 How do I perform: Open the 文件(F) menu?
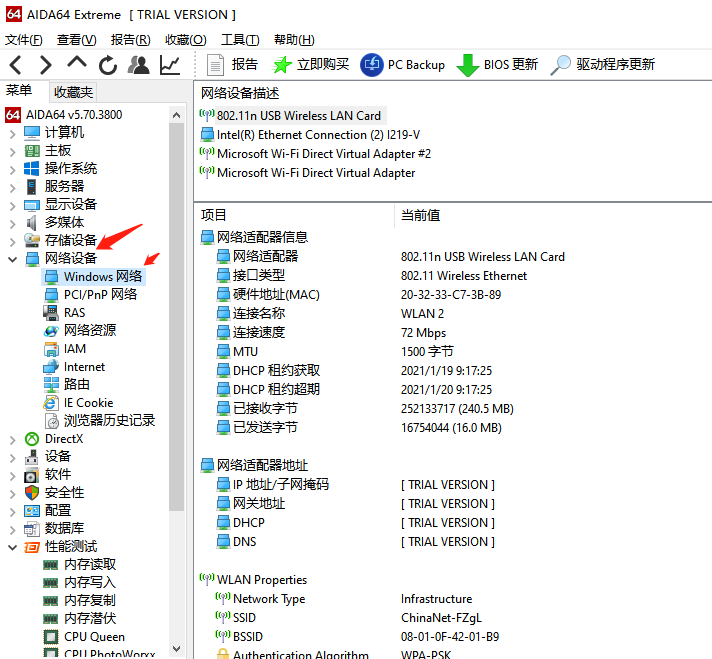[x=24, y=40]
